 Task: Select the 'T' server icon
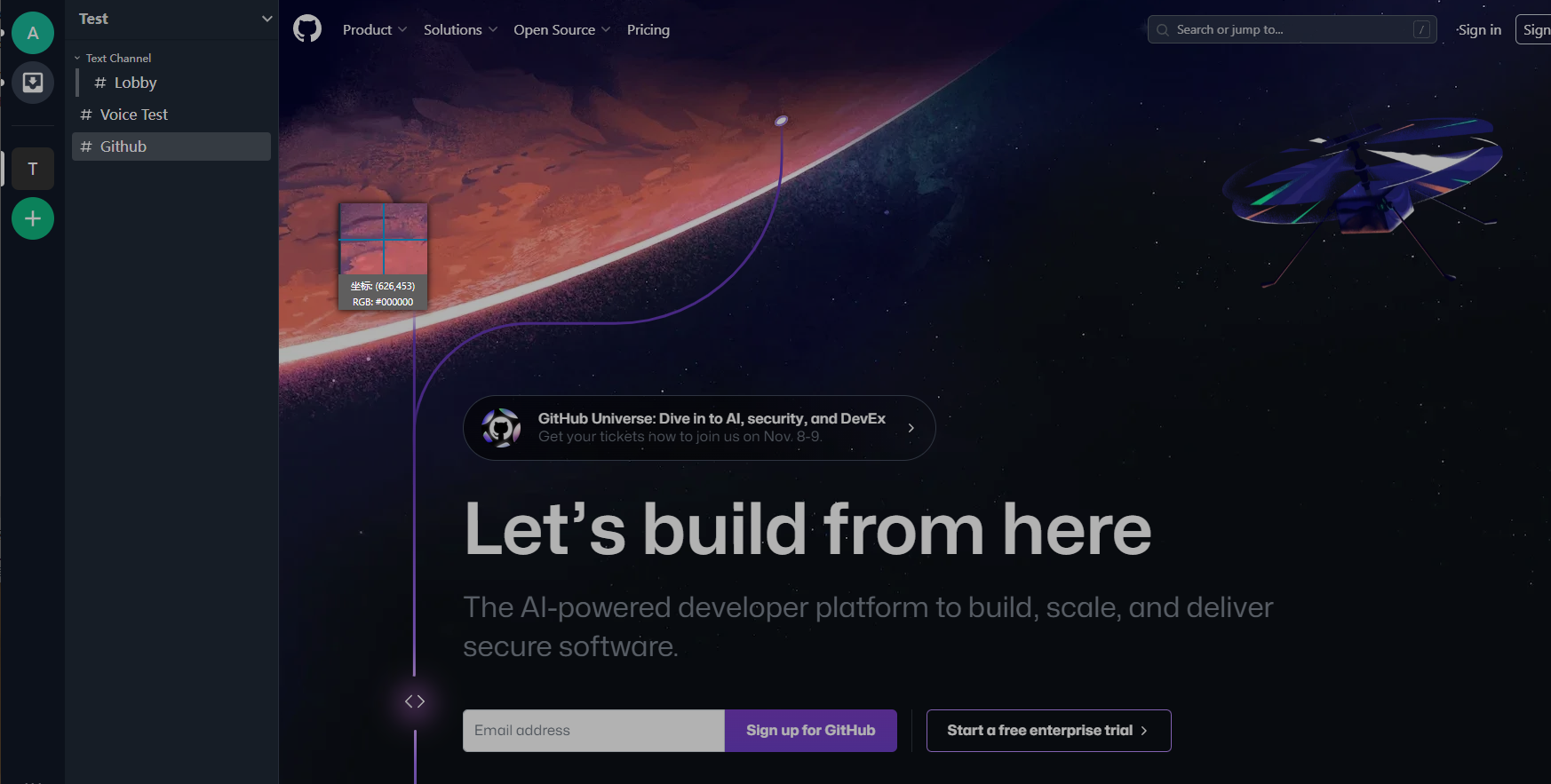[x=33, y=169]
